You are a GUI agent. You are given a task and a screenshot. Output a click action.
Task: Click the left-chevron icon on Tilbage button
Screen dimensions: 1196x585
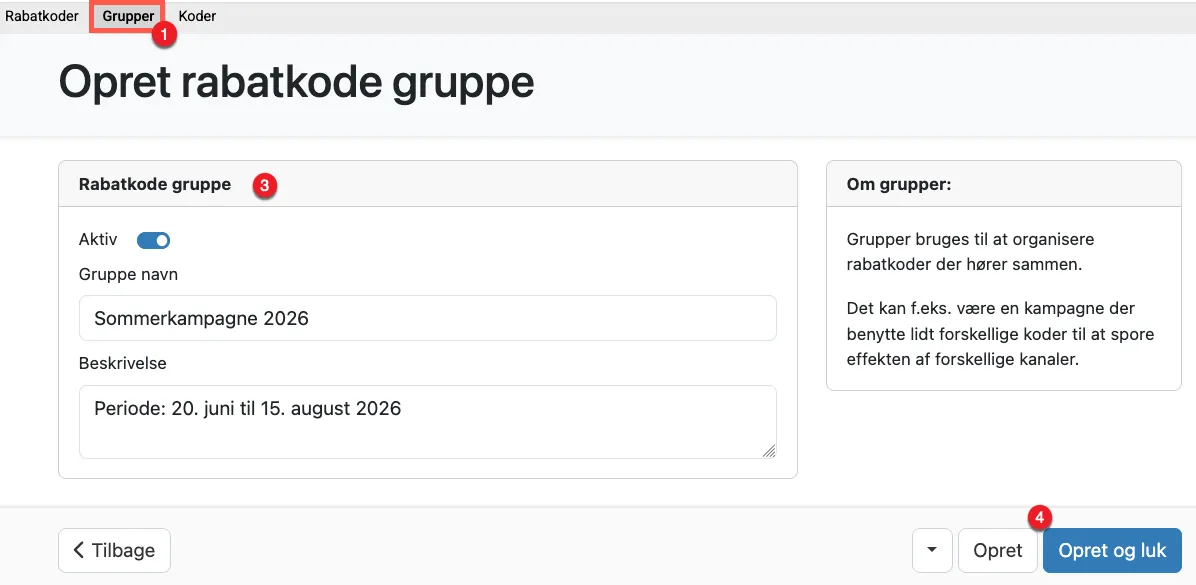[79, 550]
